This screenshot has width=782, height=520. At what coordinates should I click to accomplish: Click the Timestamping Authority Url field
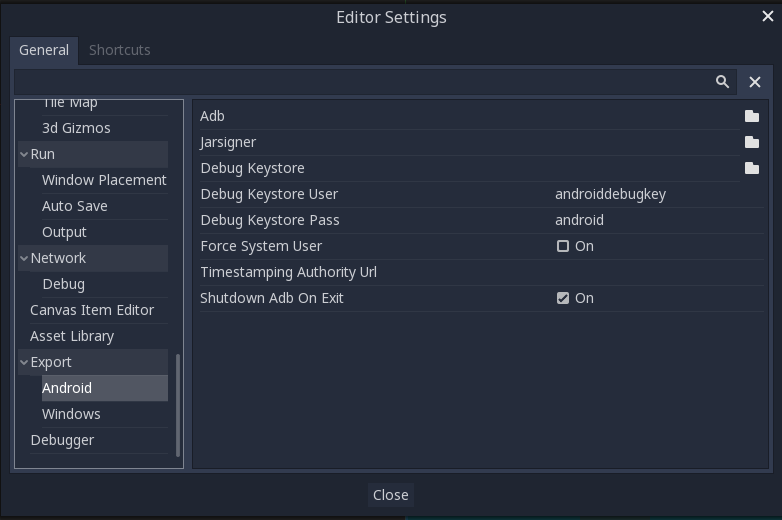(x=655, y=272)
